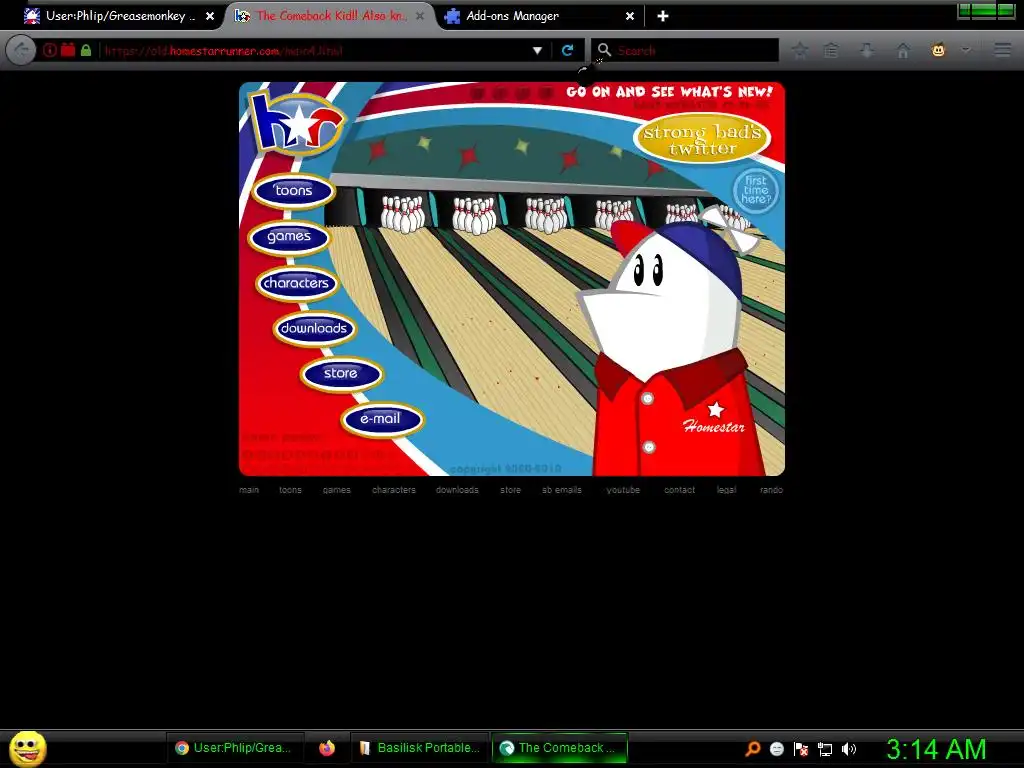1024x768 pixels.
Task: Go back with the browser back arrow
Action: point(21,50)
